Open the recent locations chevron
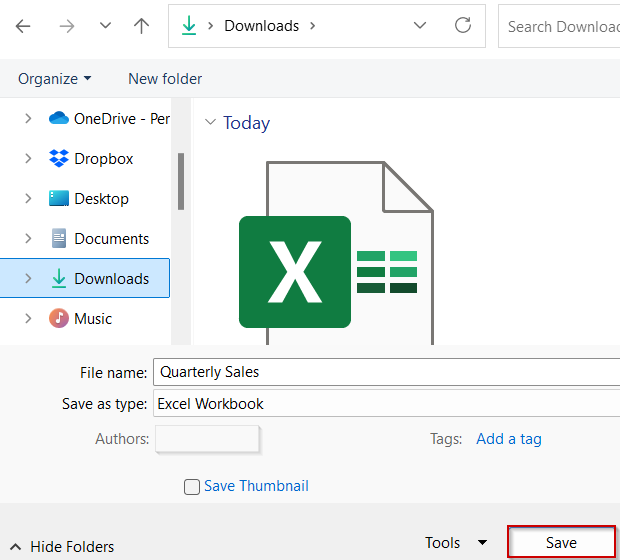Screen dimensions: 620x560 click(x=105, y=26)
